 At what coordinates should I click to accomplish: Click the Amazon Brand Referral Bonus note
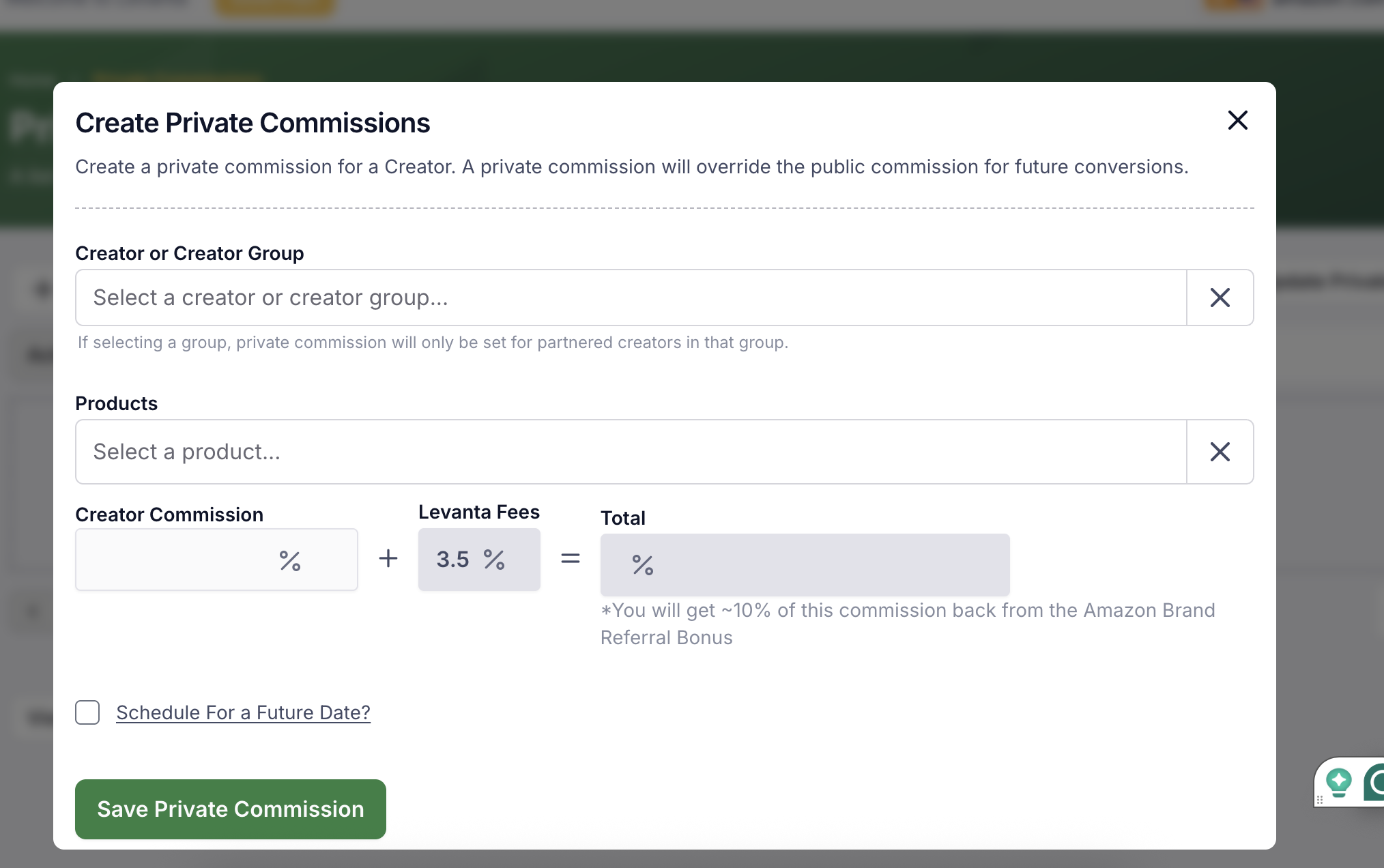tap(908, 624)
